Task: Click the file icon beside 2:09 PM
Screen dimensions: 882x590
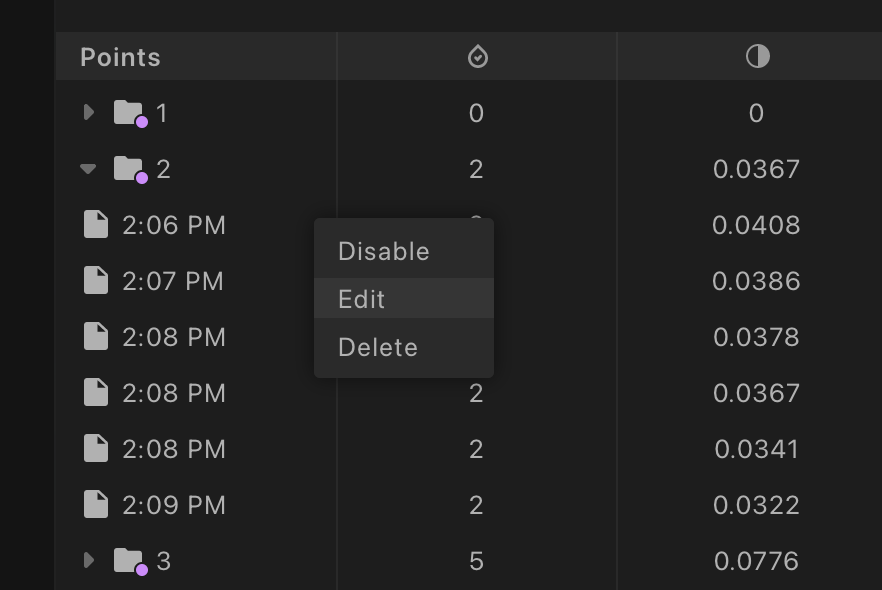Action: [96, 505]
